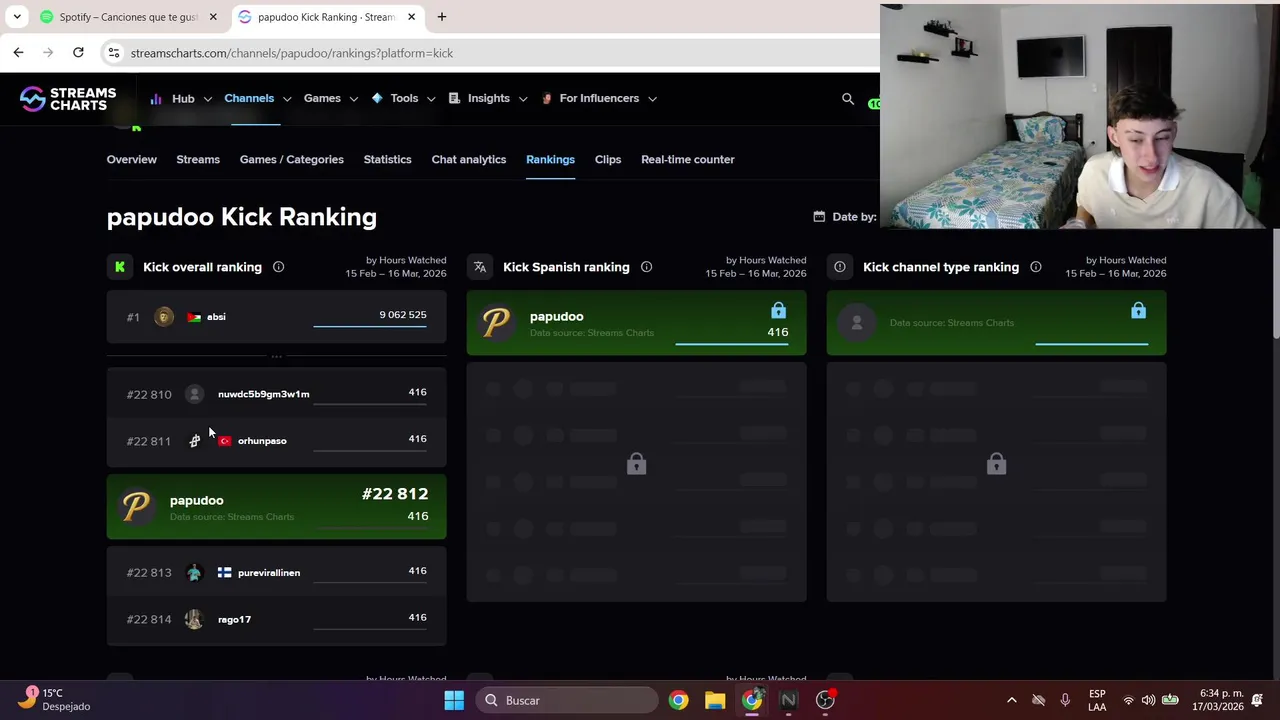Click the browser address bar URL
Viewport: 1280px width, 720px height.
[292, 53]
